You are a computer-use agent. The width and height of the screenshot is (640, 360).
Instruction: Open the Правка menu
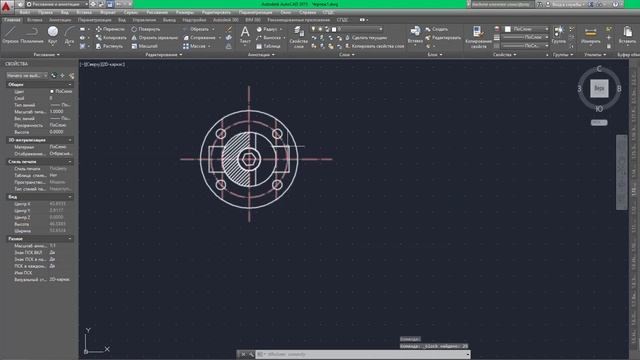(45, 12)
